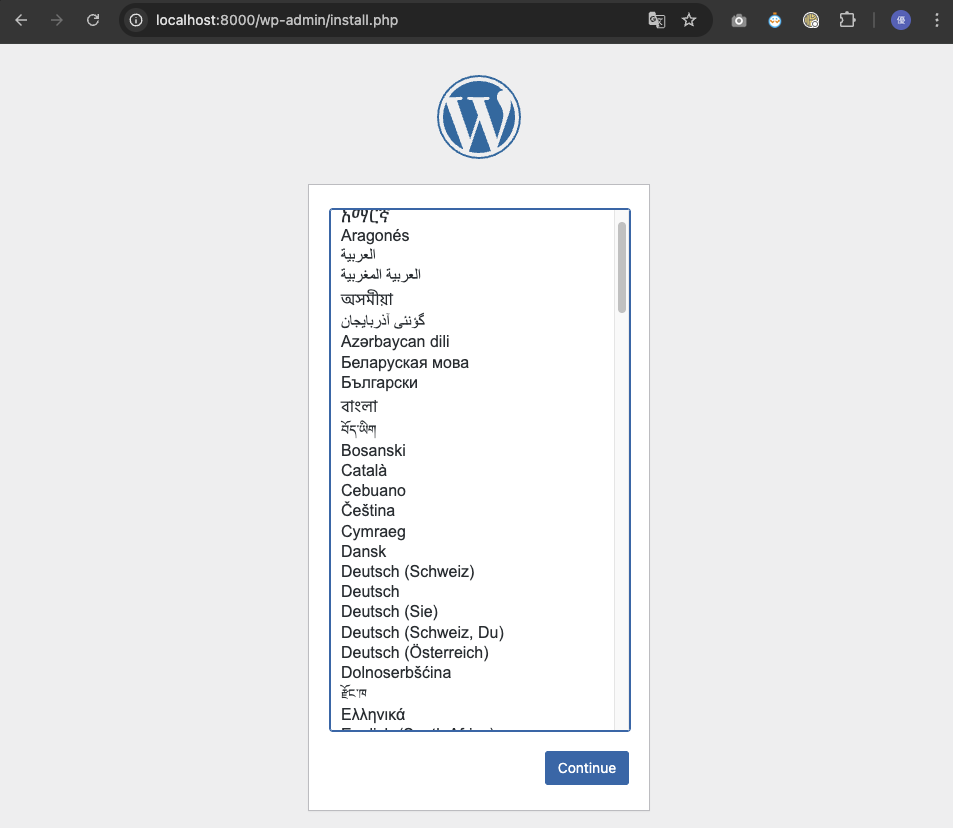Select Deutsch (Schweiz, Du) language

pyautogui.click(x=472, y=632)
